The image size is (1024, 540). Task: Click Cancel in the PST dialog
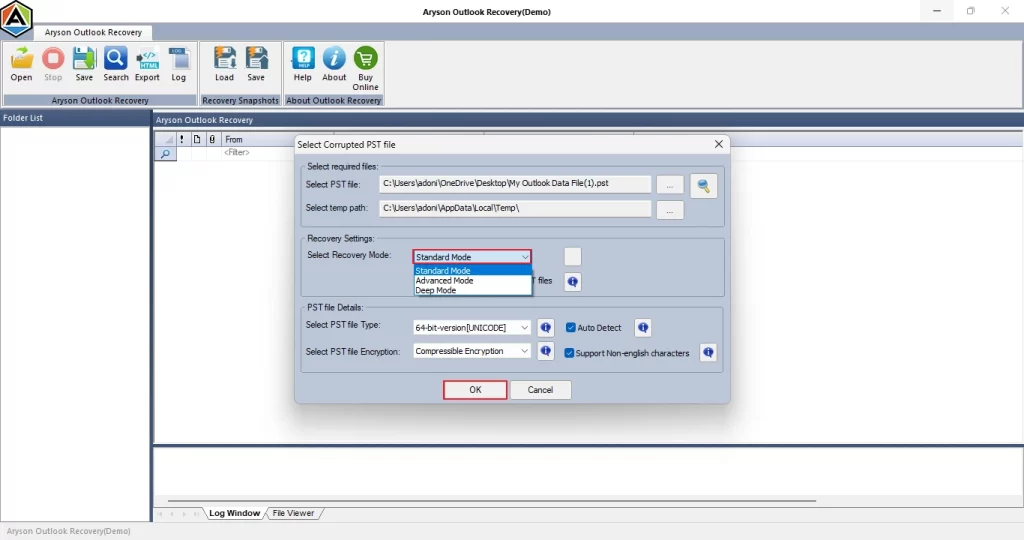(x=540, y=390)
